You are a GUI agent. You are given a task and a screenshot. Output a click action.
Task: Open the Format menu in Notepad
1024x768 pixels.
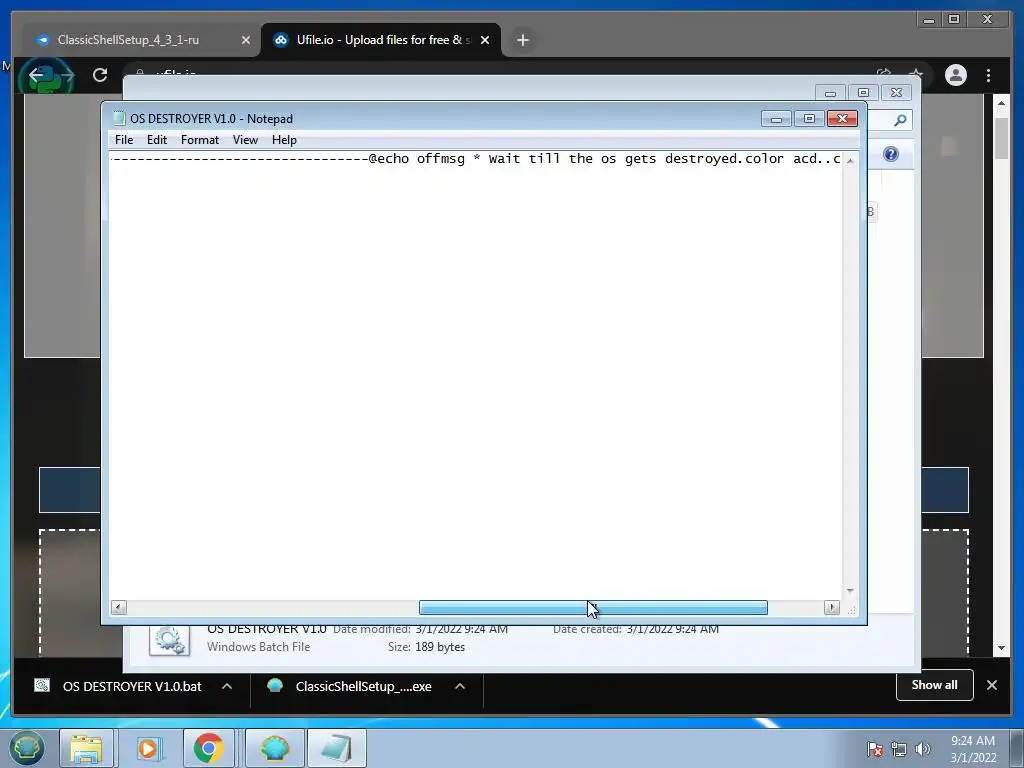coord(200,140)
